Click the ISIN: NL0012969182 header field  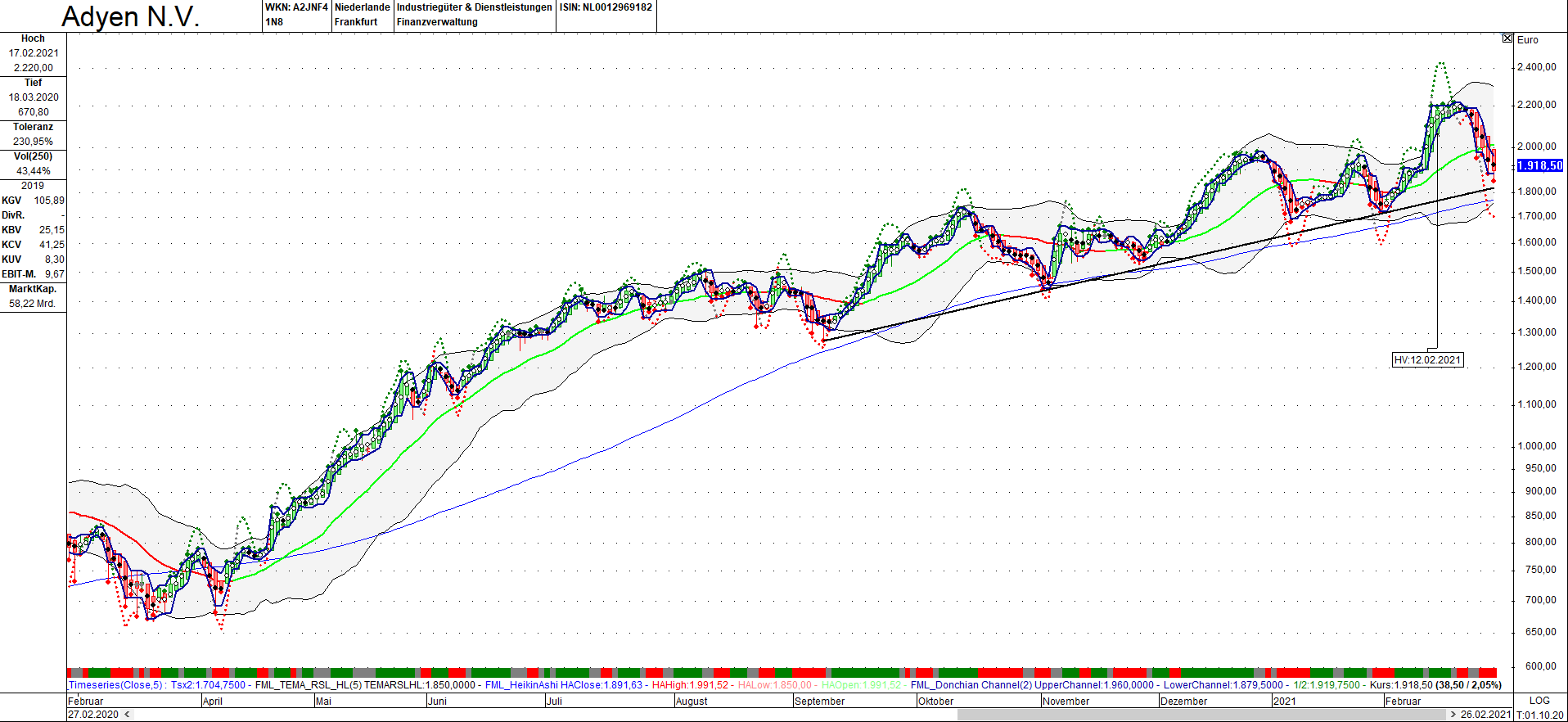click(606, 7)
